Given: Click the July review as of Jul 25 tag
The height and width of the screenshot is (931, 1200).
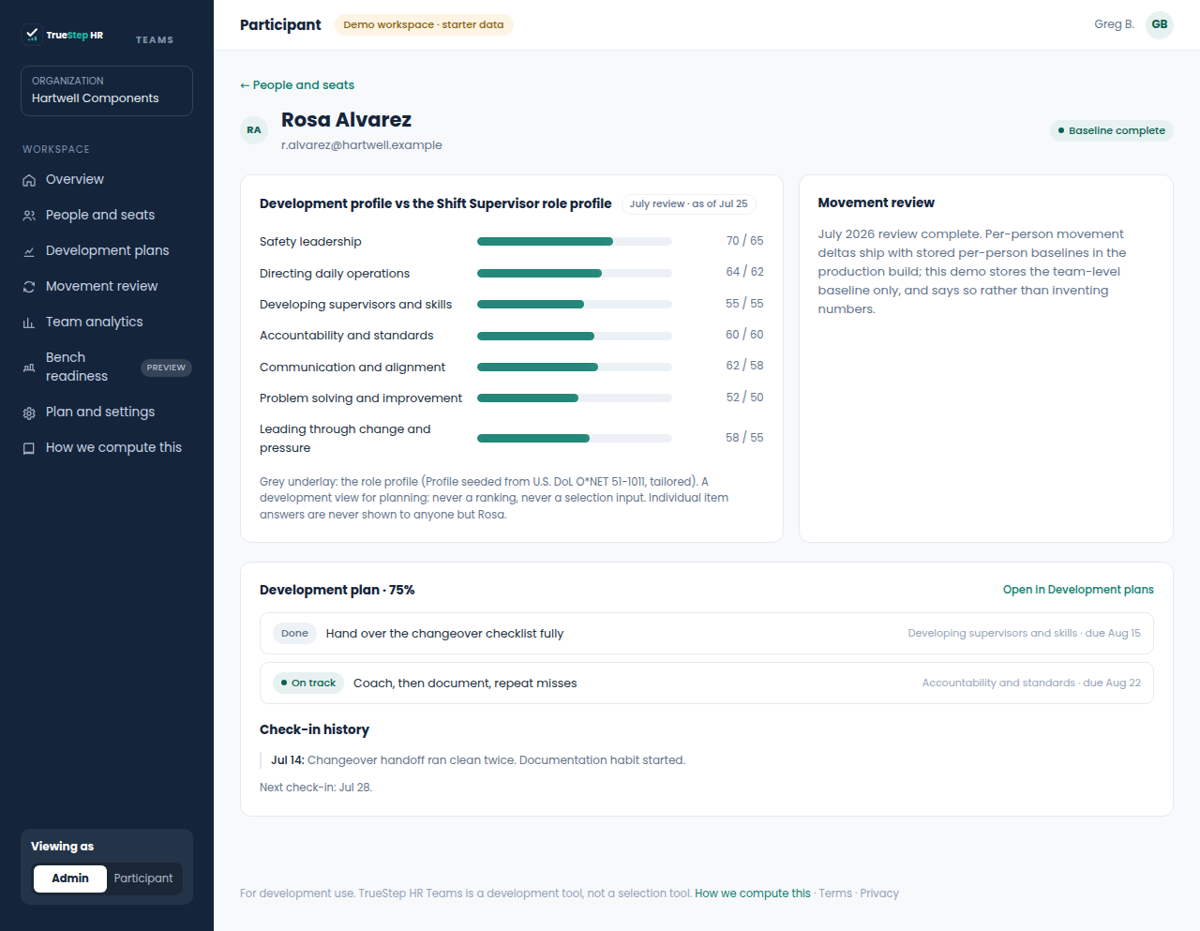Looking at the screenshot, I should pyautogui.click(x=688, y=204).
